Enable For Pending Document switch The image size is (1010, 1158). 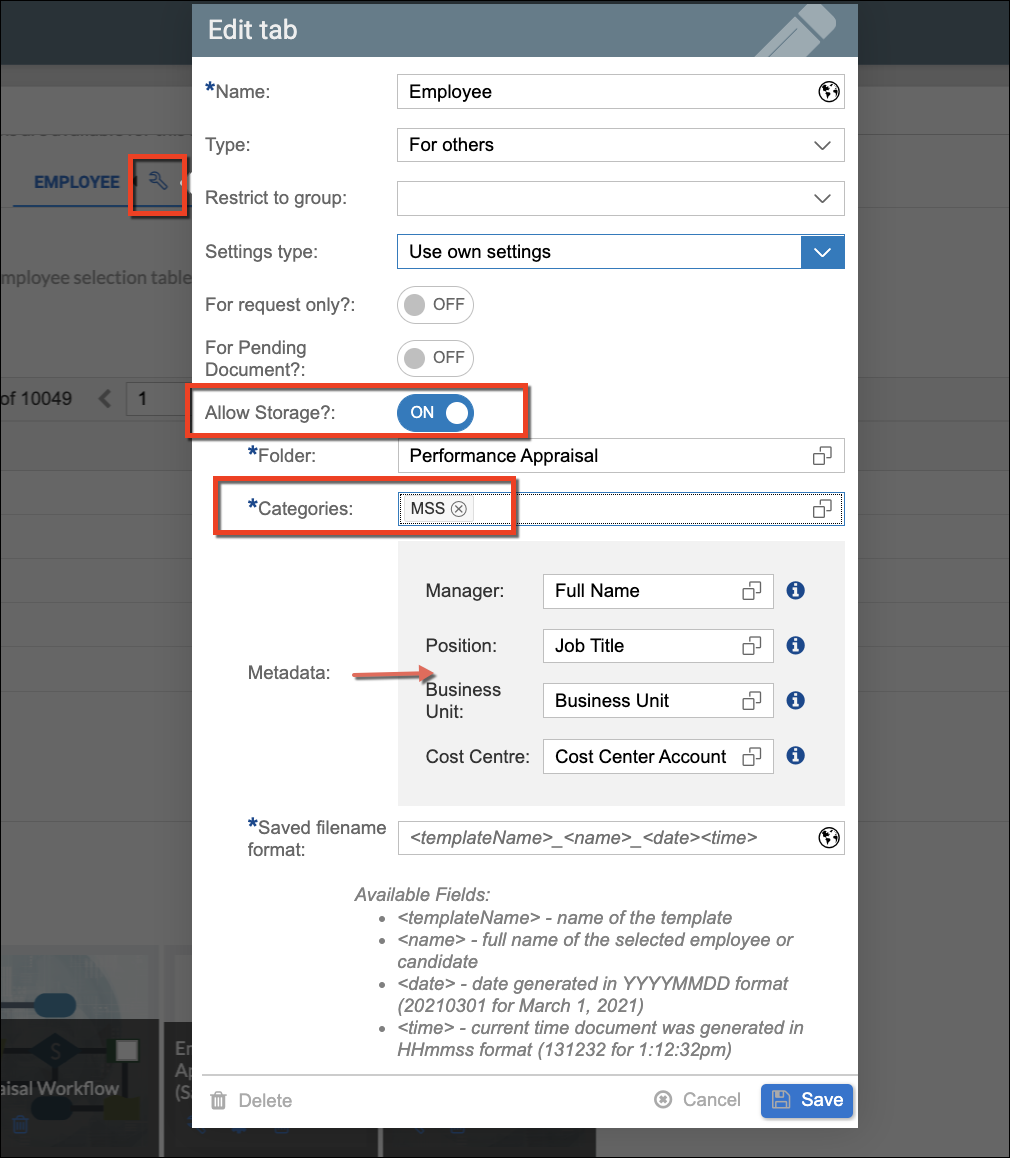click(435, 358)
